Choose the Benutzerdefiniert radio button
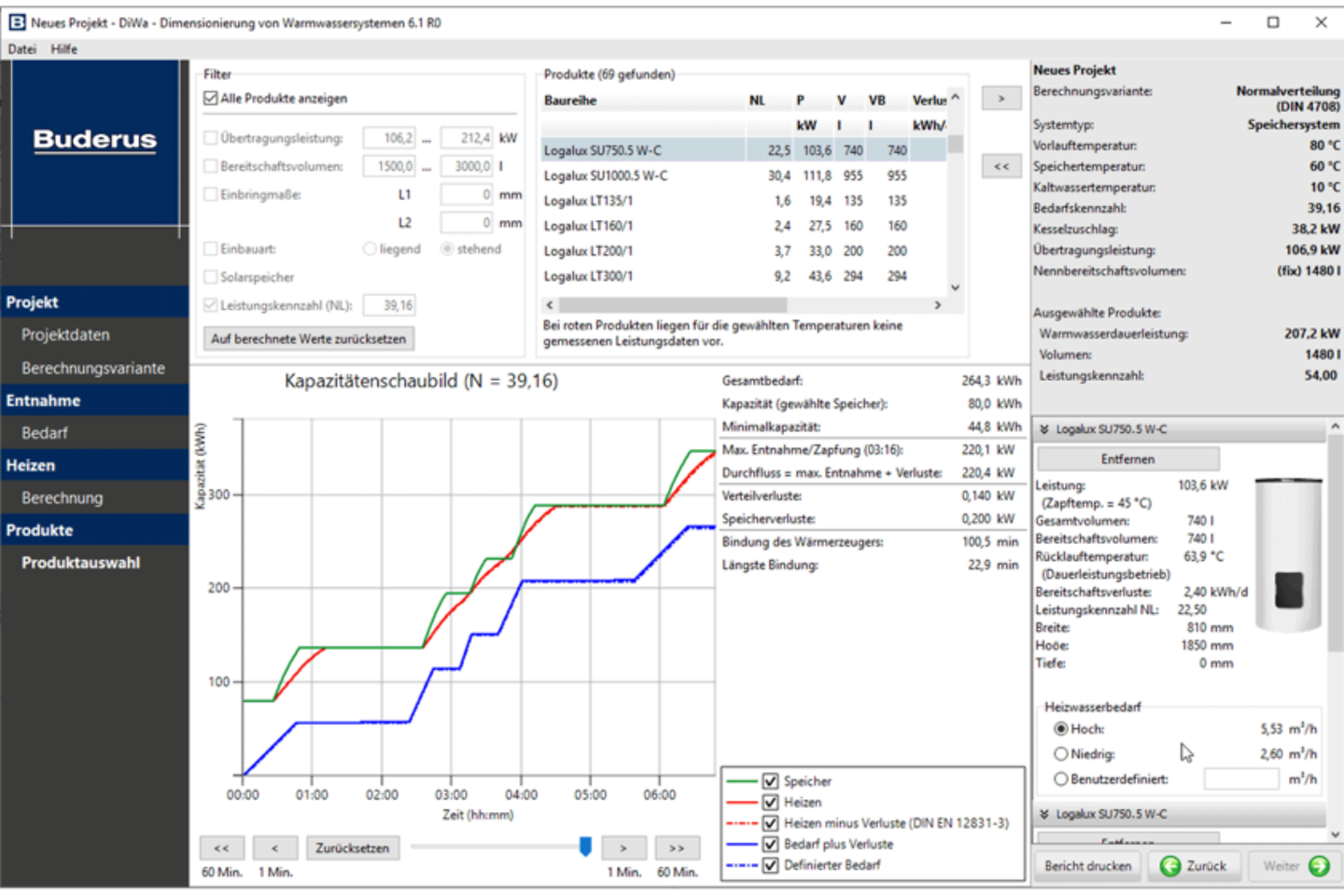 [x=1061, y=778]
